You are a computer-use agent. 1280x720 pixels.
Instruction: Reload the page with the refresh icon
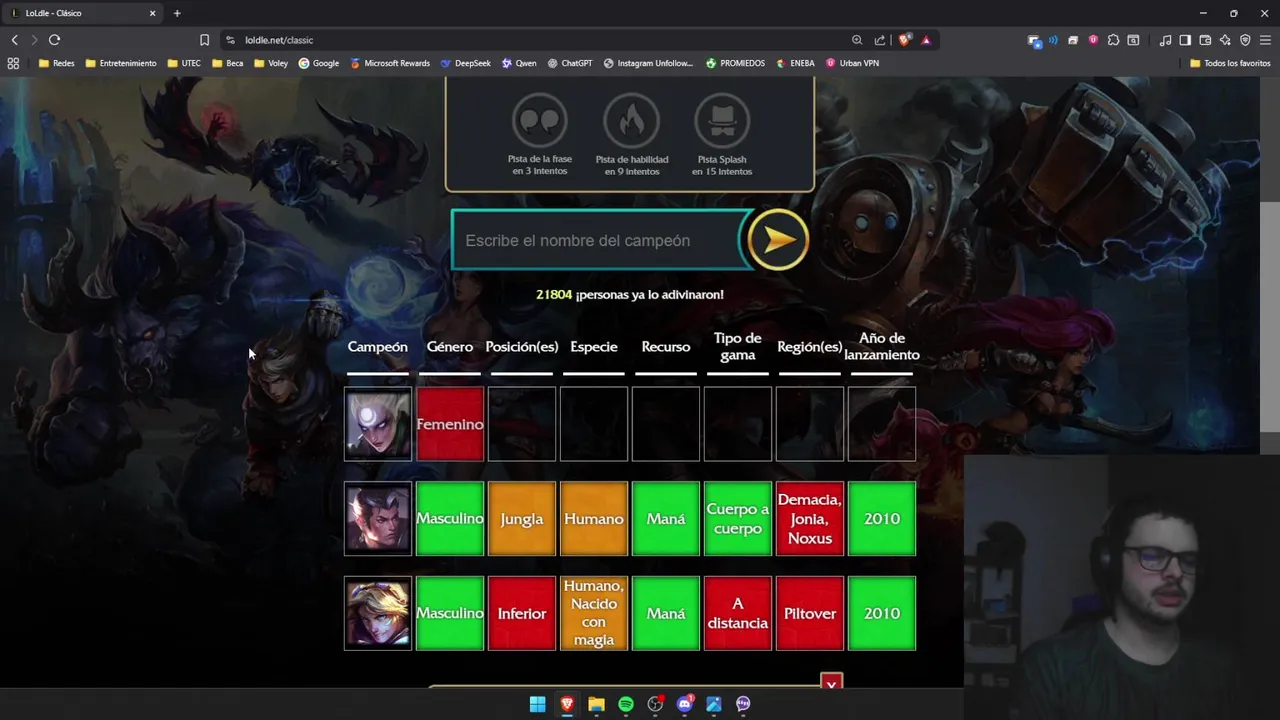click(54, 40)
